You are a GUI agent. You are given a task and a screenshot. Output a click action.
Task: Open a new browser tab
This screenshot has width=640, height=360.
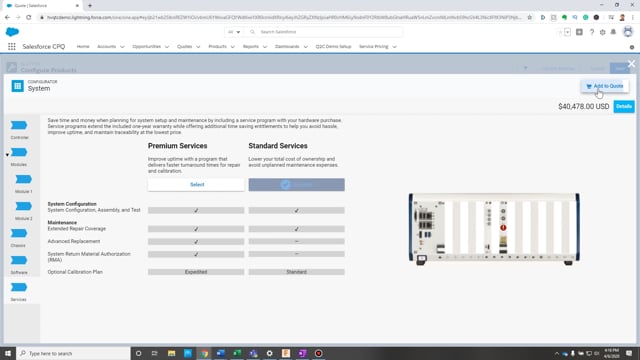pyautogui.click(x=90, y=6)
